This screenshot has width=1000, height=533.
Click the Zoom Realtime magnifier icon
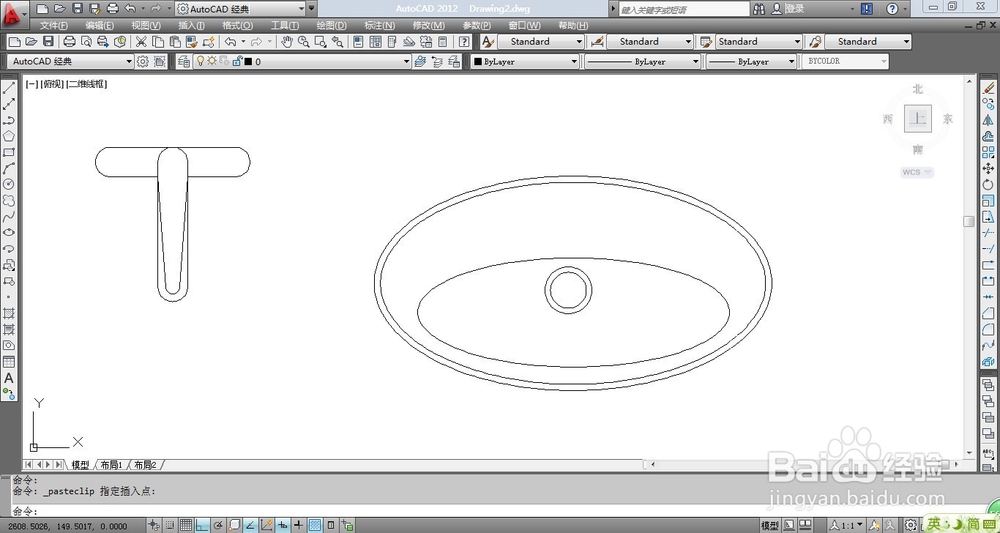(304, 41)
